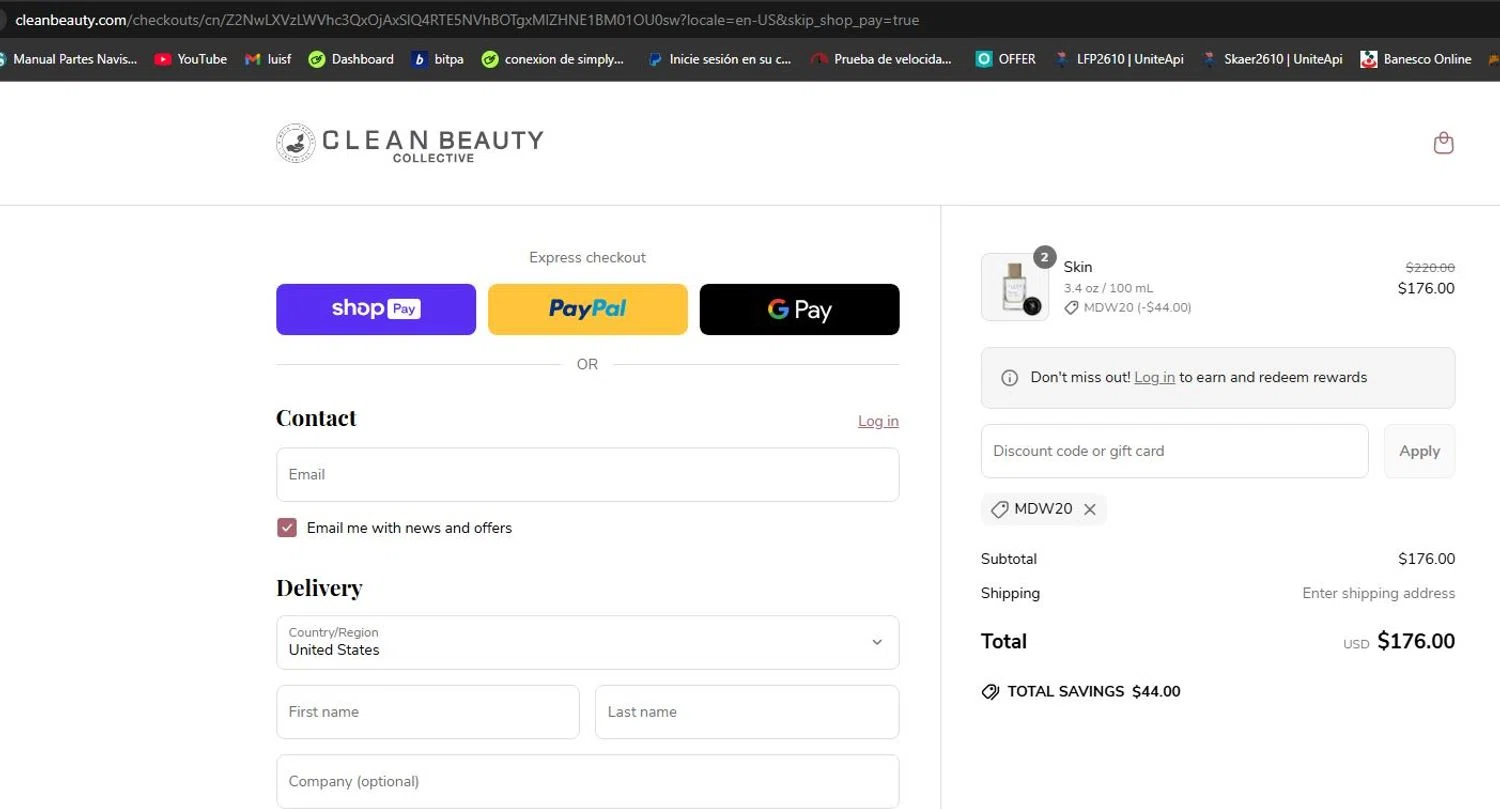
Task: Open the luisf Gmail bookmark
Action: click(x=268, y=59)
